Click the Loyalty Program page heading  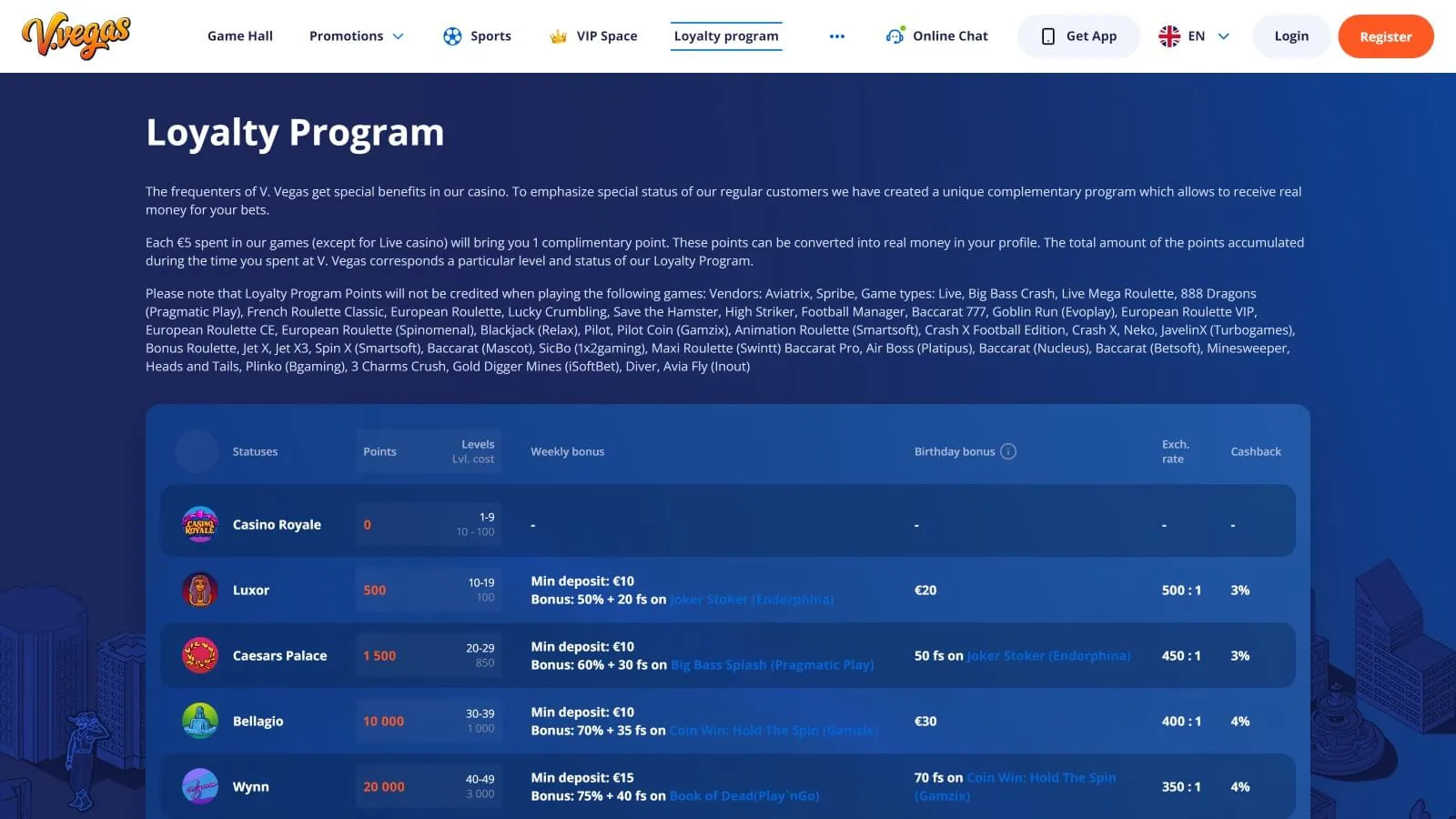295,133
